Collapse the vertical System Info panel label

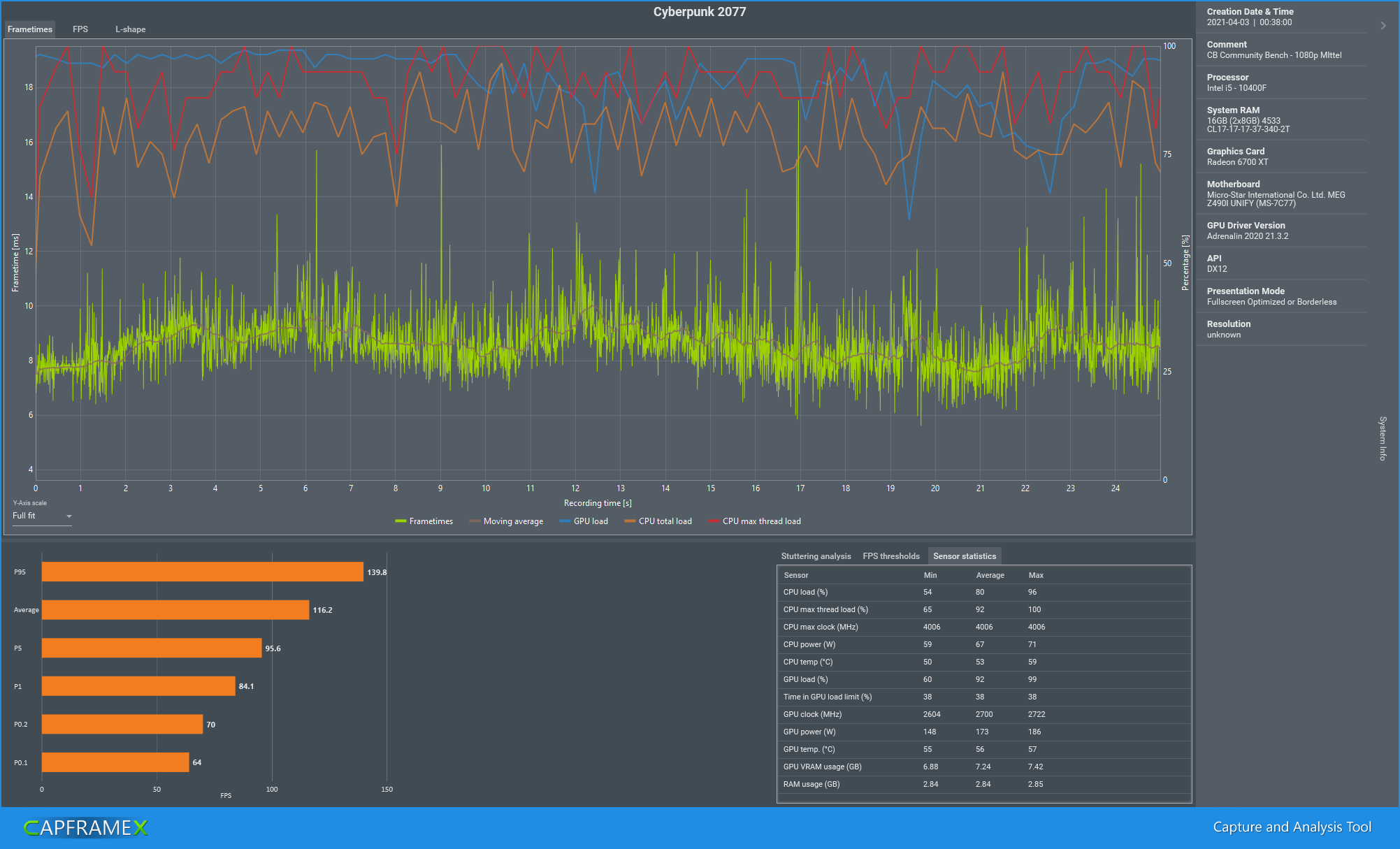pyautogui.click(x=1382, y=438)
